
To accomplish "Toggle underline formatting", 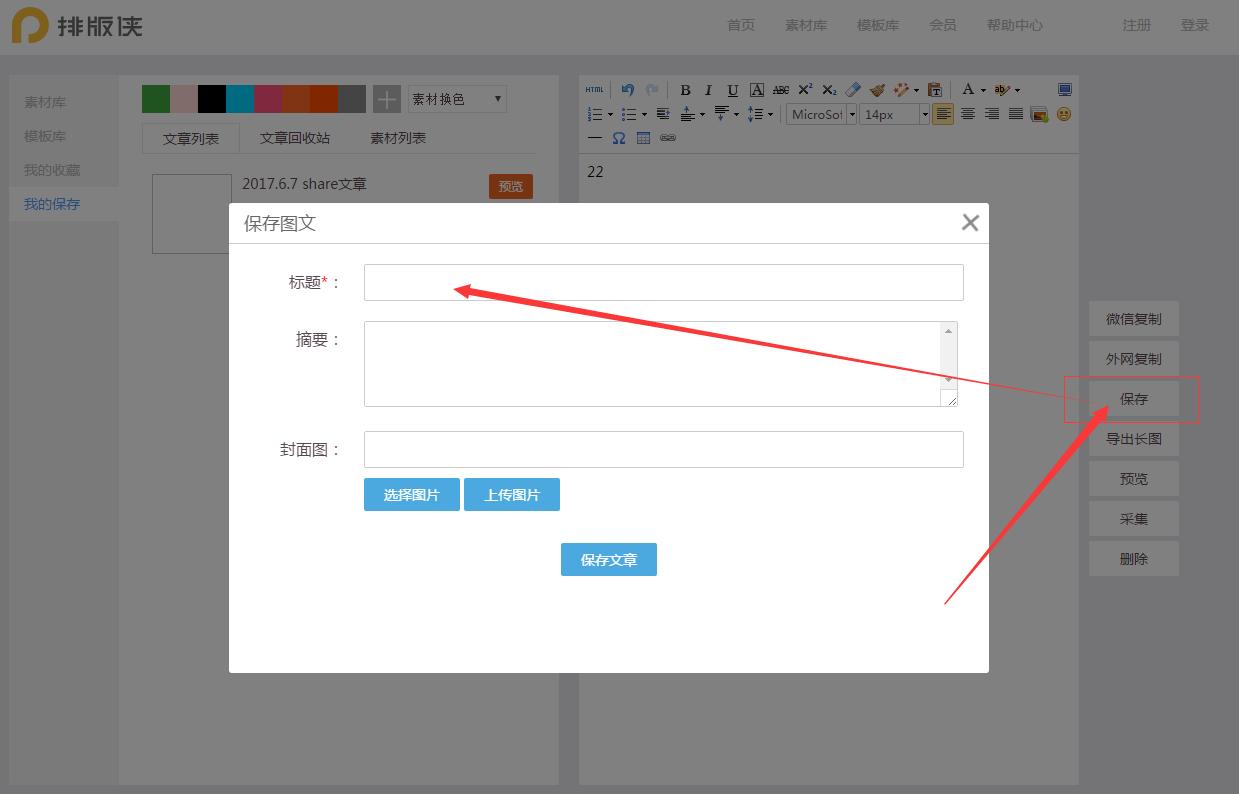I will 732,89.
